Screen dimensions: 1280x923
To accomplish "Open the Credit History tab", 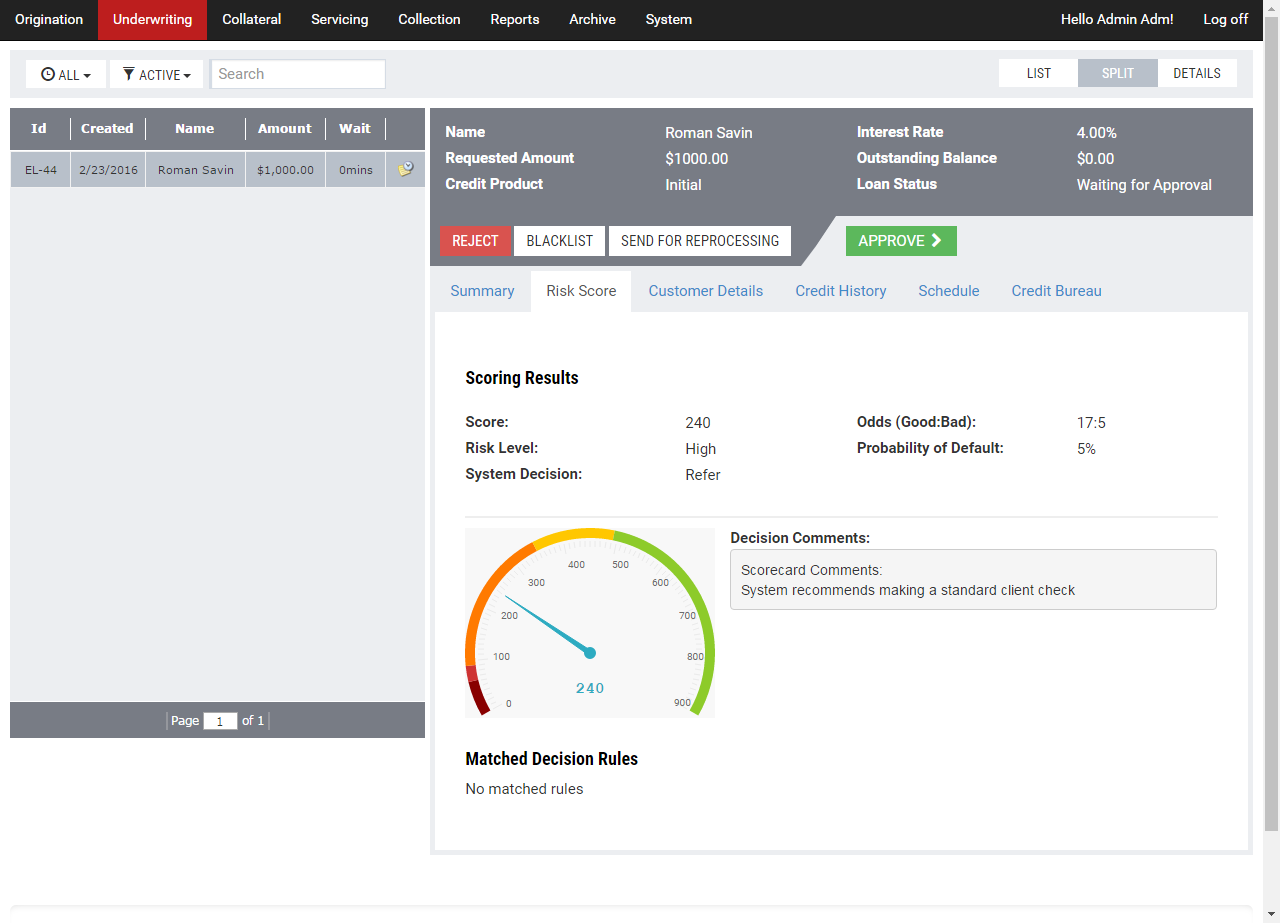I will click(x=841, y=291).
